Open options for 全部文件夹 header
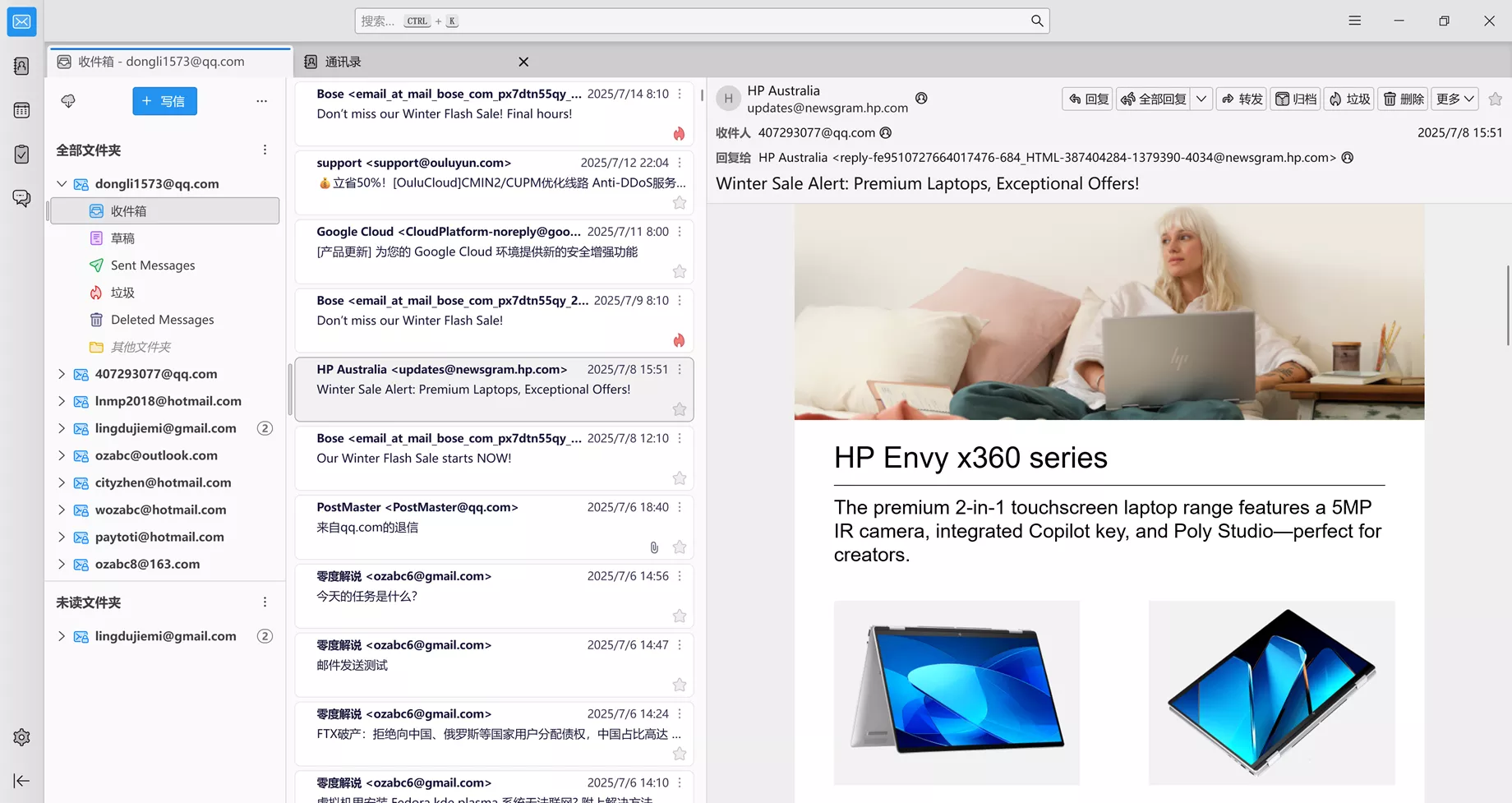Viewport: 1512px width, 803px height. tap(265, 150)
